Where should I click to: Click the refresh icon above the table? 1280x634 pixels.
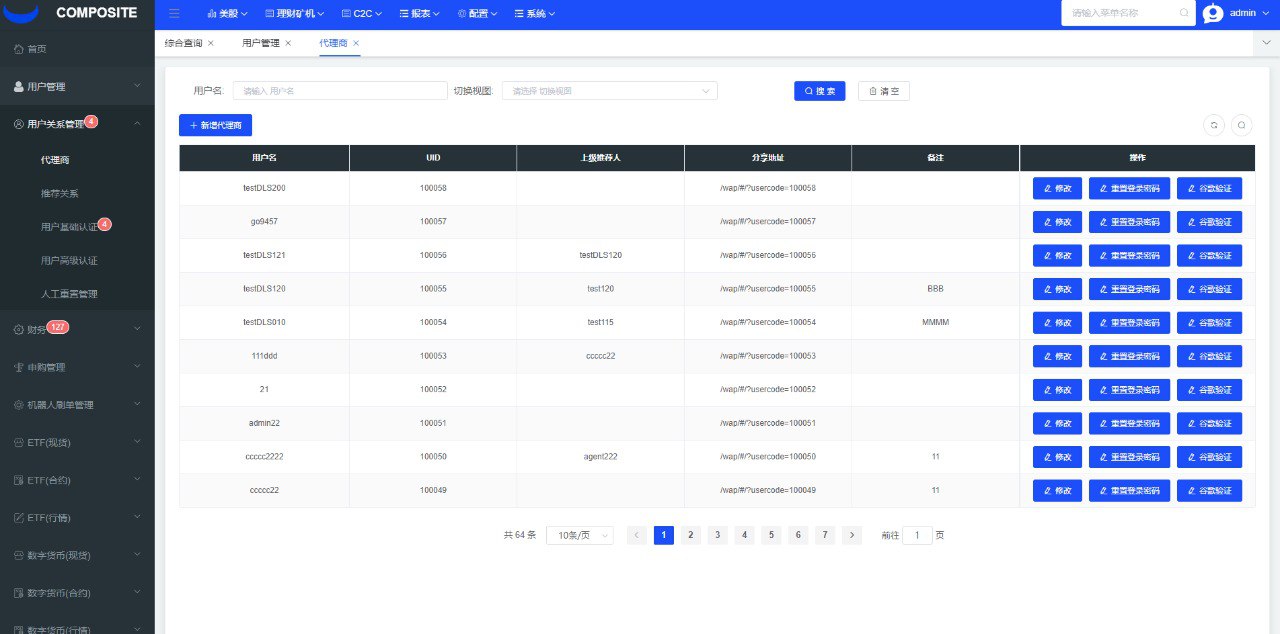coord(1213,125)
